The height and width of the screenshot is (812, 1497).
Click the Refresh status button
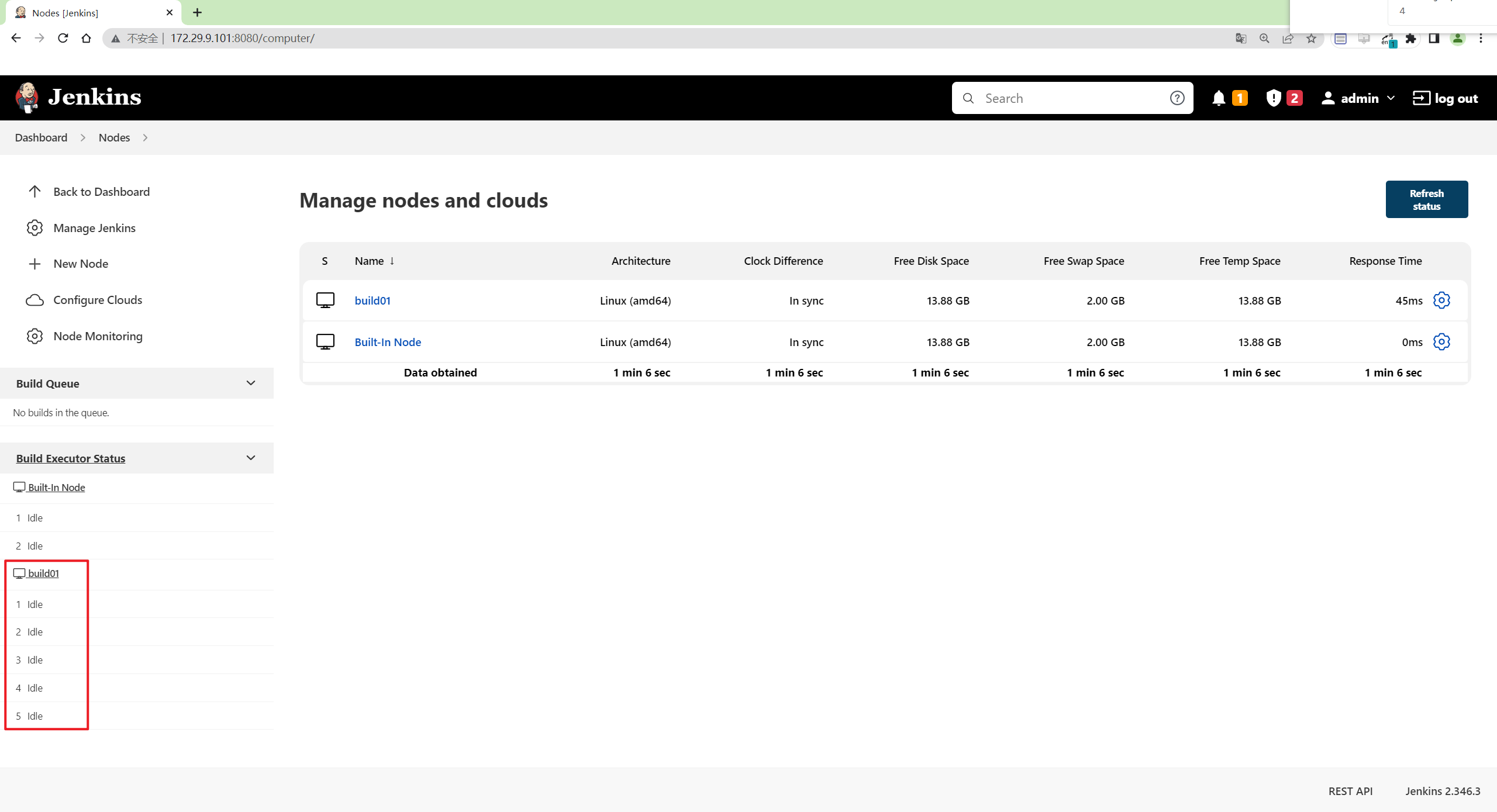(x=1426, y=199)
